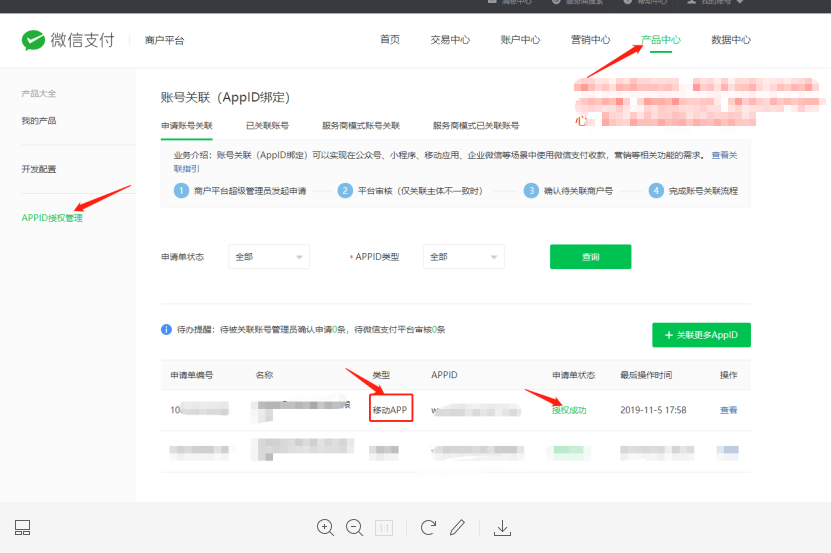Switch to 服务商模式已关联账号 tab
The width and height of the screenshot is (832, 553).
tap(476, 126)
